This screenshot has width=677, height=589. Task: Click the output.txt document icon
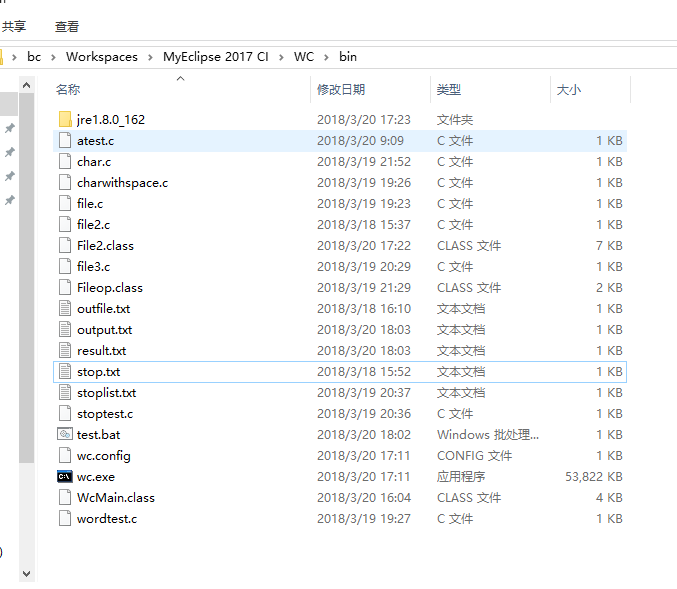pos(65,329)
